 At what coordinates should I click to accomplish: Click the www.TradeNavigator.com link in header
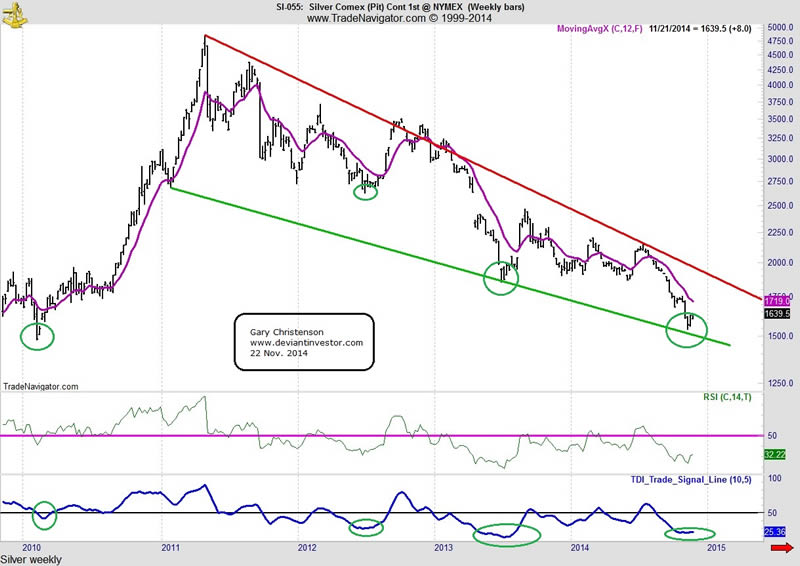[366, 18]
